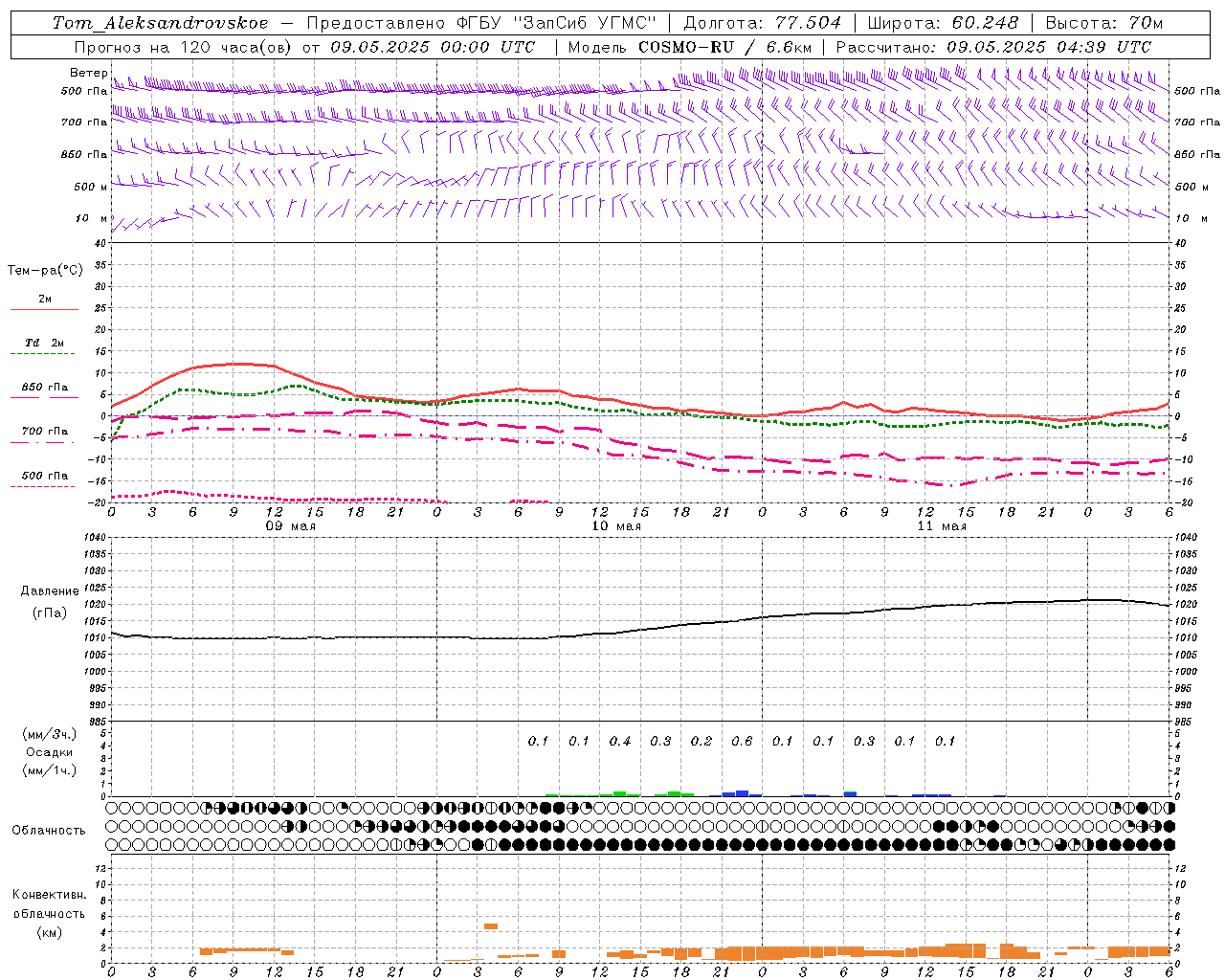Click the (мм/1ч.) hourly precipitation unit label
1225x980 pixels.
tap(50, 770)
